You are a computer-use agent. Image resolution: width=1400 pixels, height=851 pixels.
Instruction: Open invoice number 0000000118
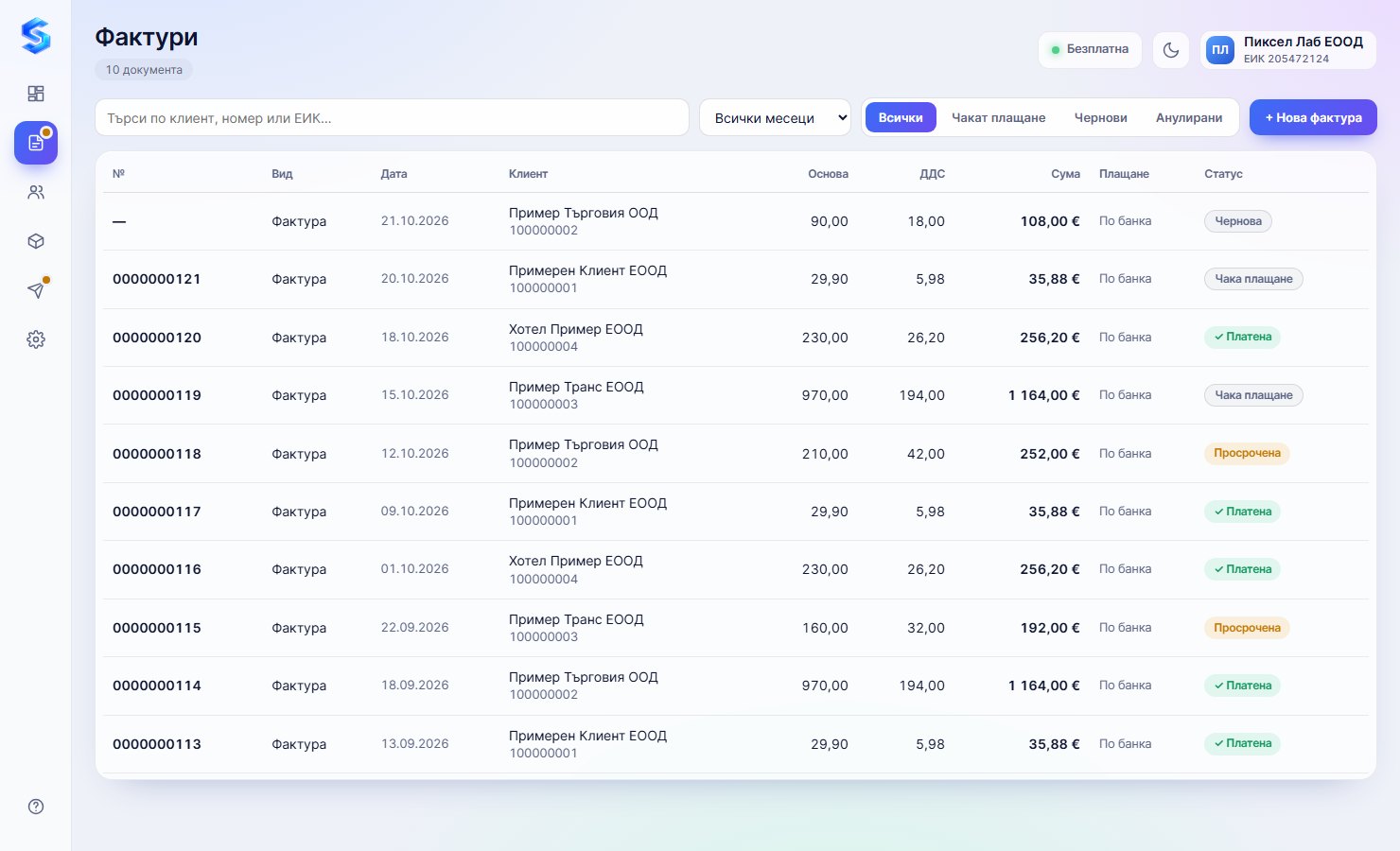[x=157, y=454]
